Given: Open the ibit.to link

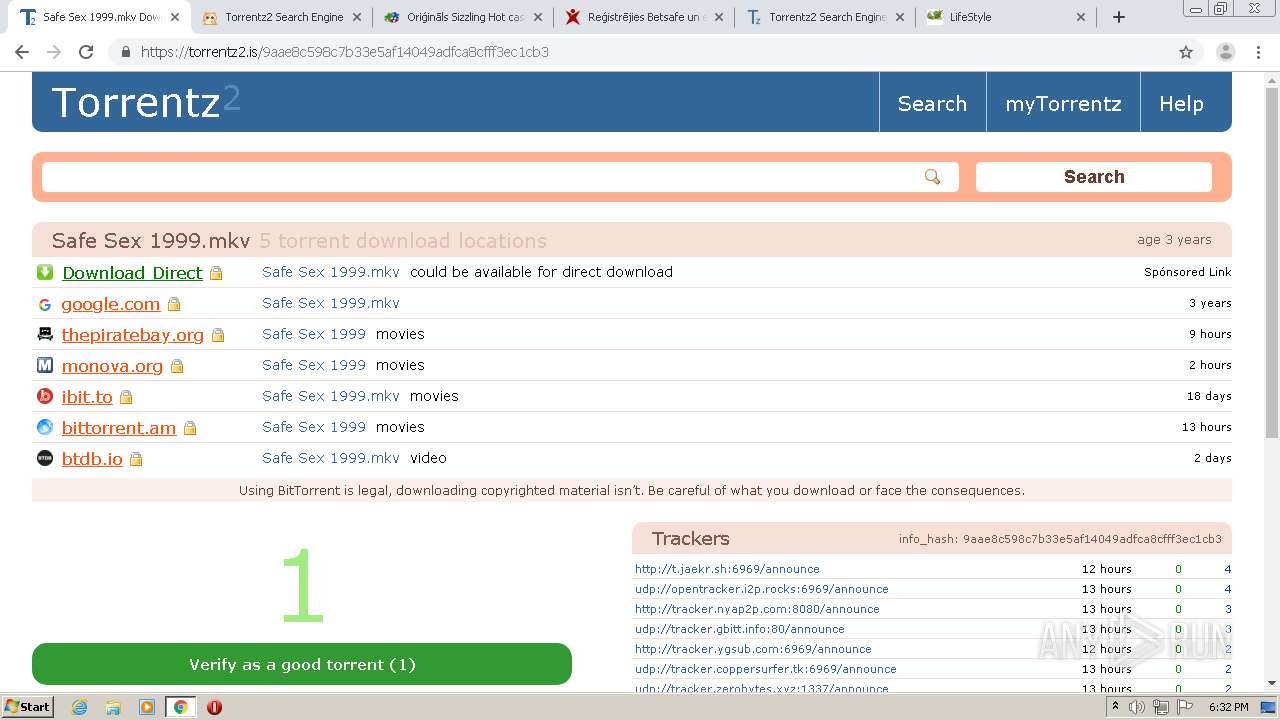Looking at the screenshot, I should (87, 397).
